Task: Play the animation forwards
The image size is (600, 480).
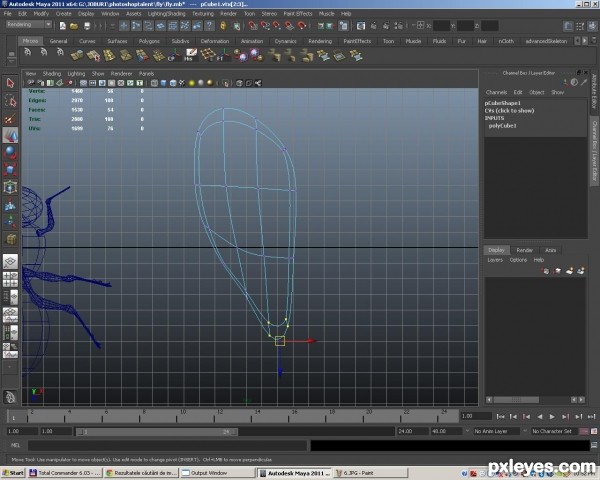Action: coord(552,416)
